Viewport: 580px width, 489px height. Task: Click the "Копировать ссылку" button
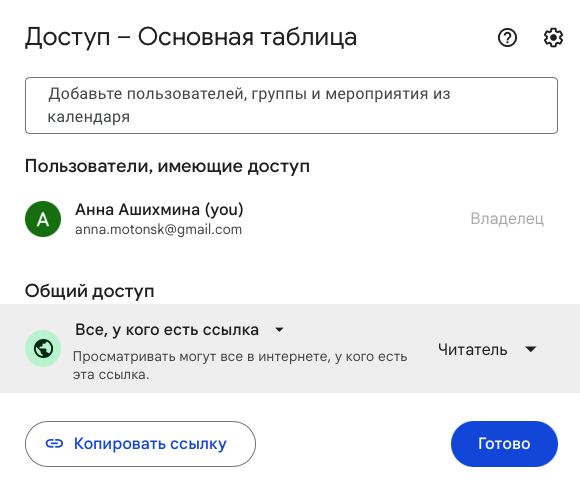coord(141,444)
